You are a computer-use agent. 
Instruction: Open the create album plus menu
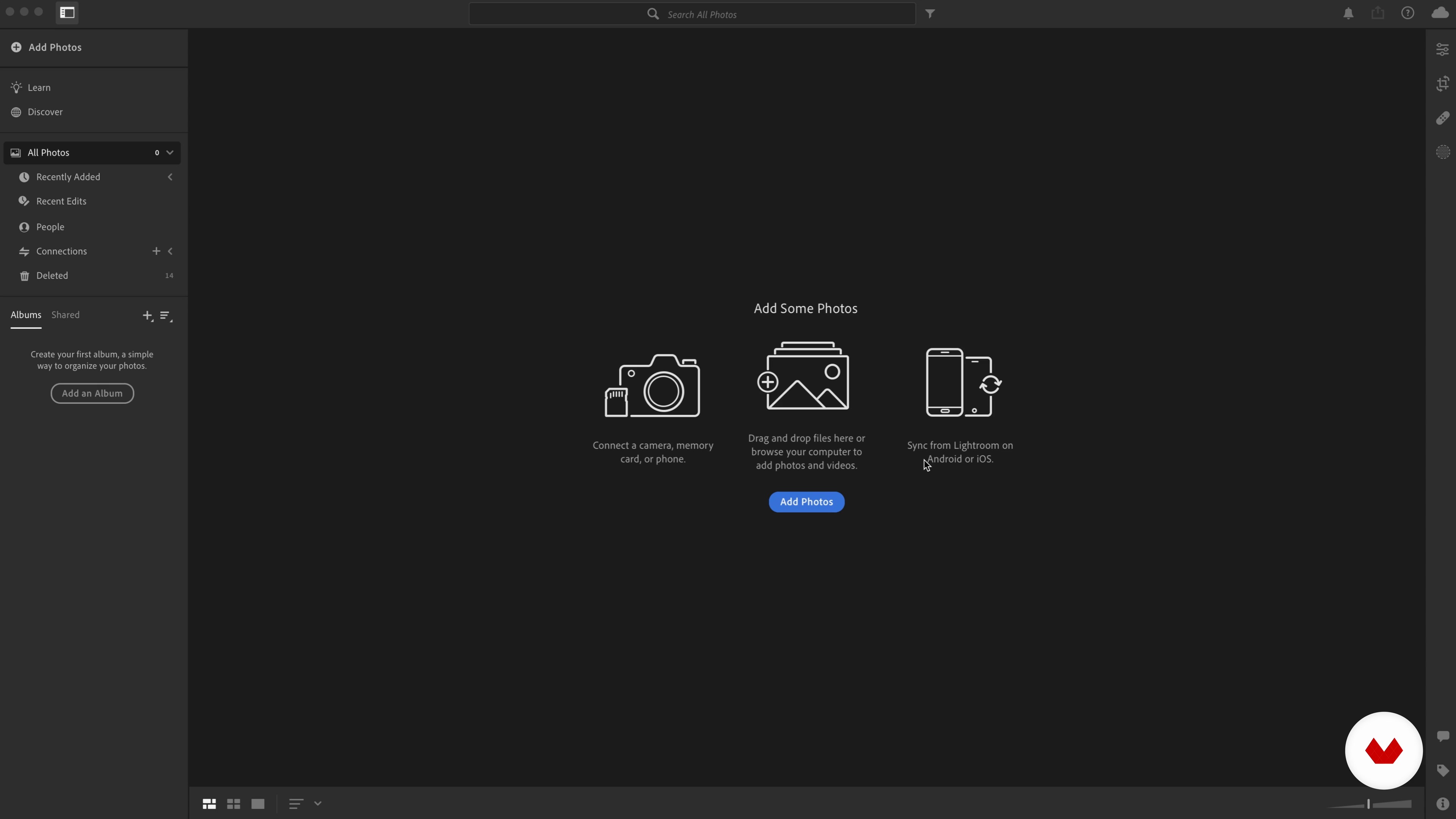(147, 316)
